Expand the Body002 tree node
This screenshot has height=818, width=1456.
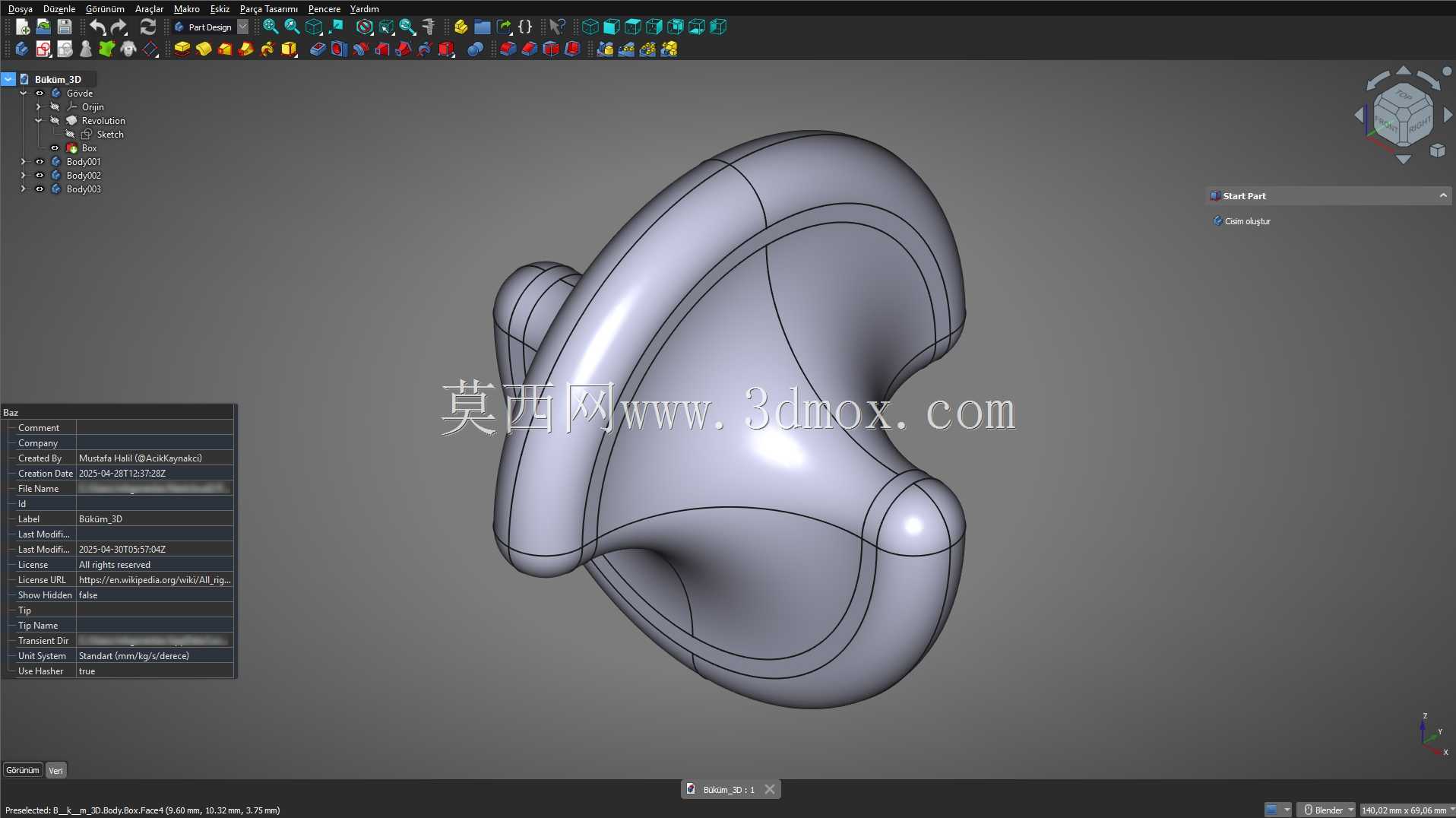(x=23, y=176)
